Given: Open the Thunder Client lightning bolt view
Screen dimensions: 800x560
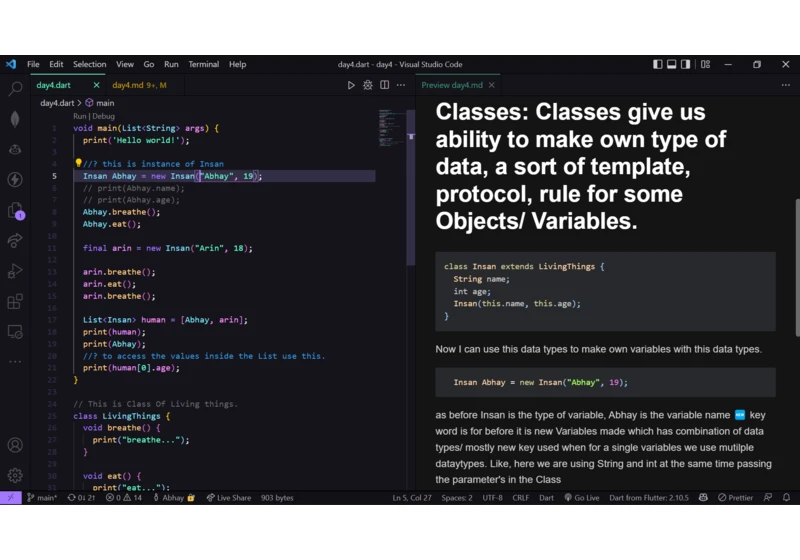Looking at the screenshot, I should [x=15, y=180].
